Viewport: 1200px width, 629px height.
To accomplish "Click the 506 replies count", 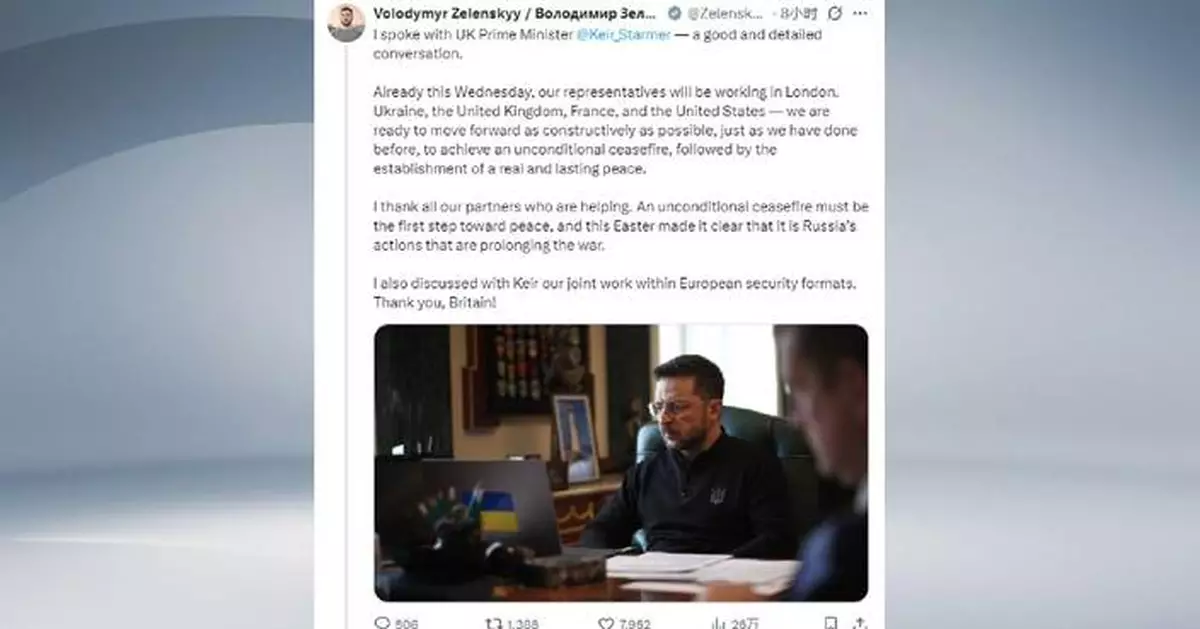I will click(x=405, y=623).
